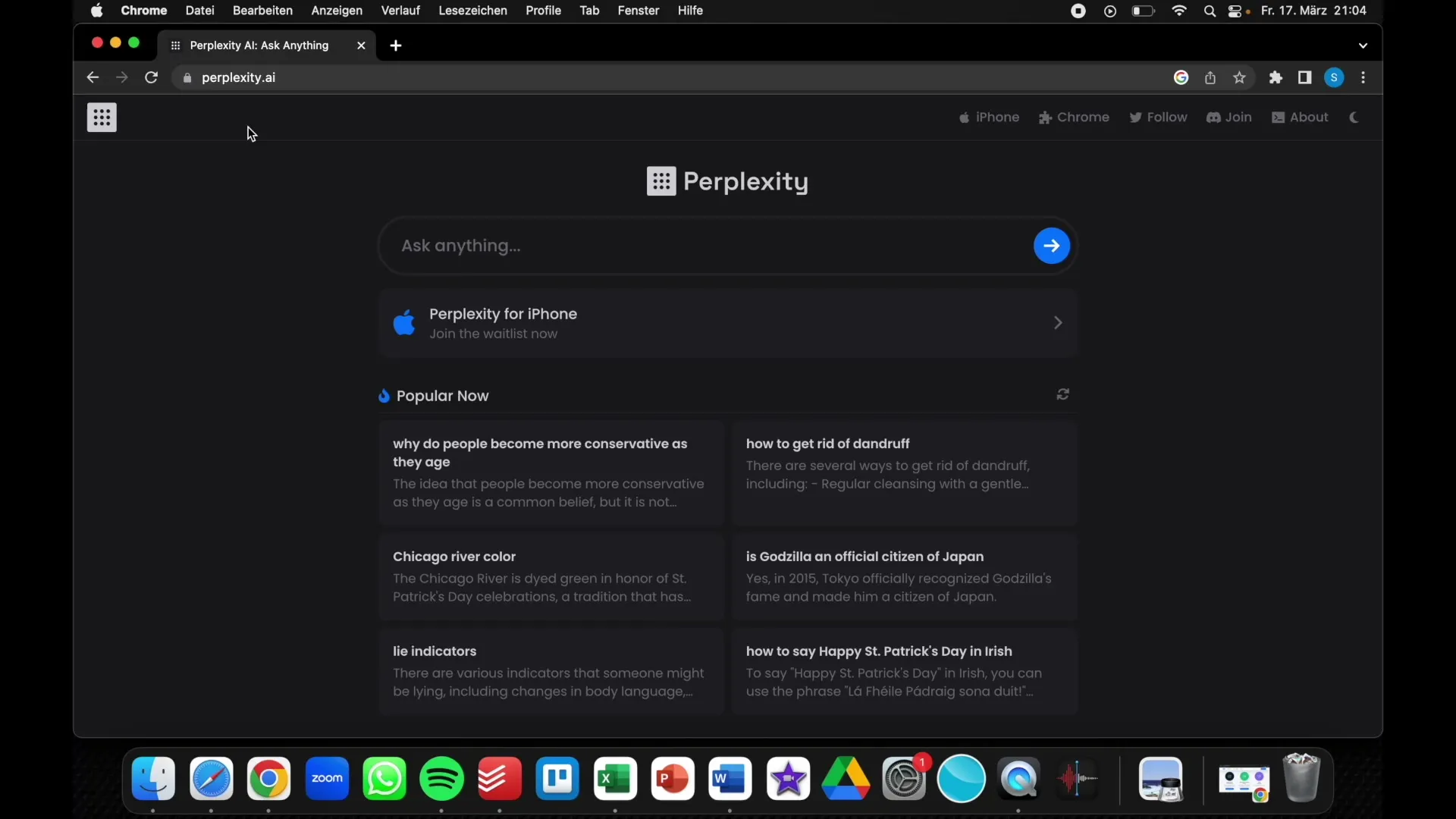This screenshot has height=819, width=1456.
Task: Click the Zoom icon in the dock
Action: [x=326, y=778]
